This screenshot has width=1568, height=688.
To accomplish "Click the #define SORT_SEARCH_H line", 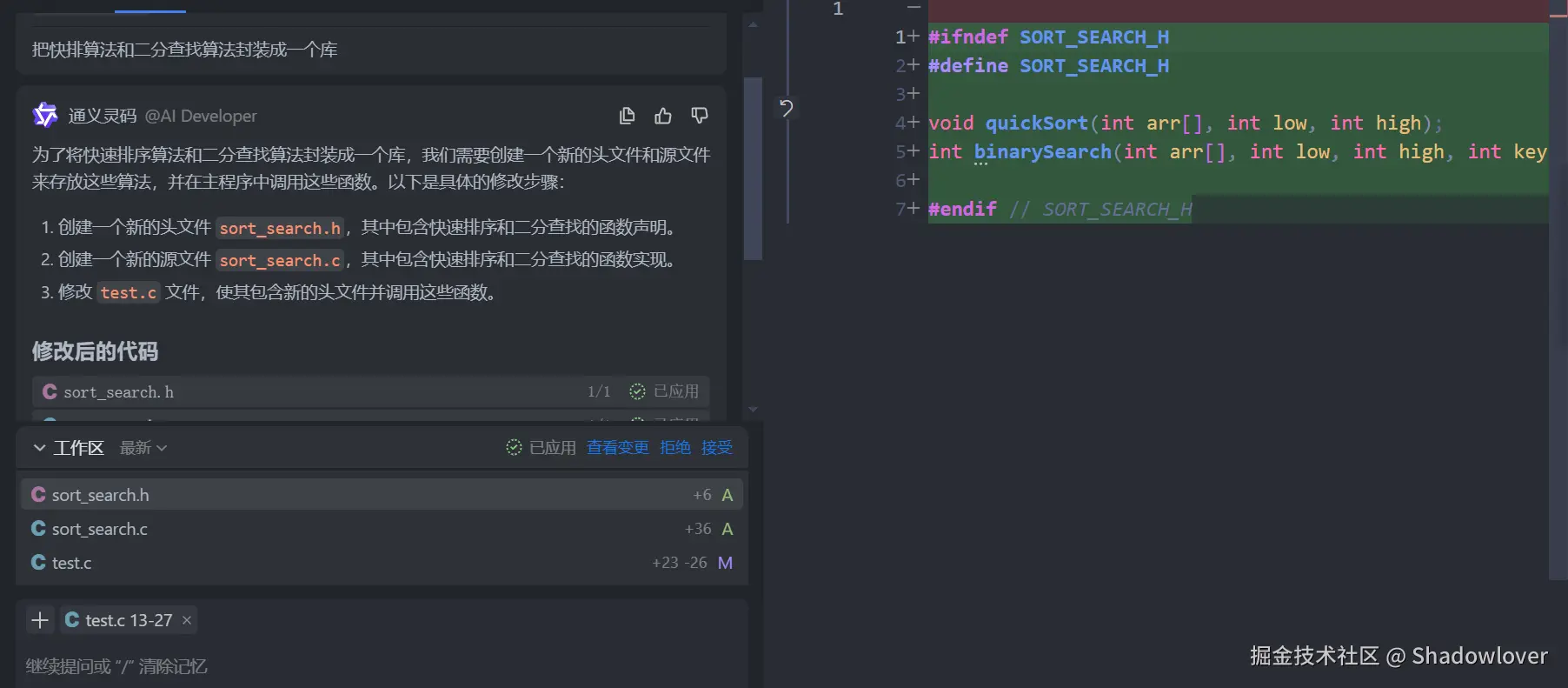I will [1048, 65].
